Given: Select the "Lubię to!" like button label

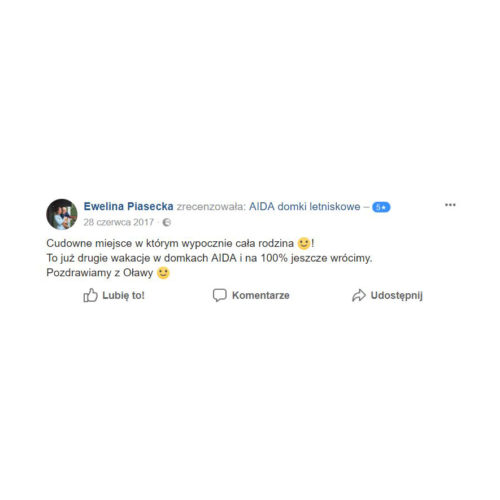Looking at the screenshot, I should tap(123, 295).
